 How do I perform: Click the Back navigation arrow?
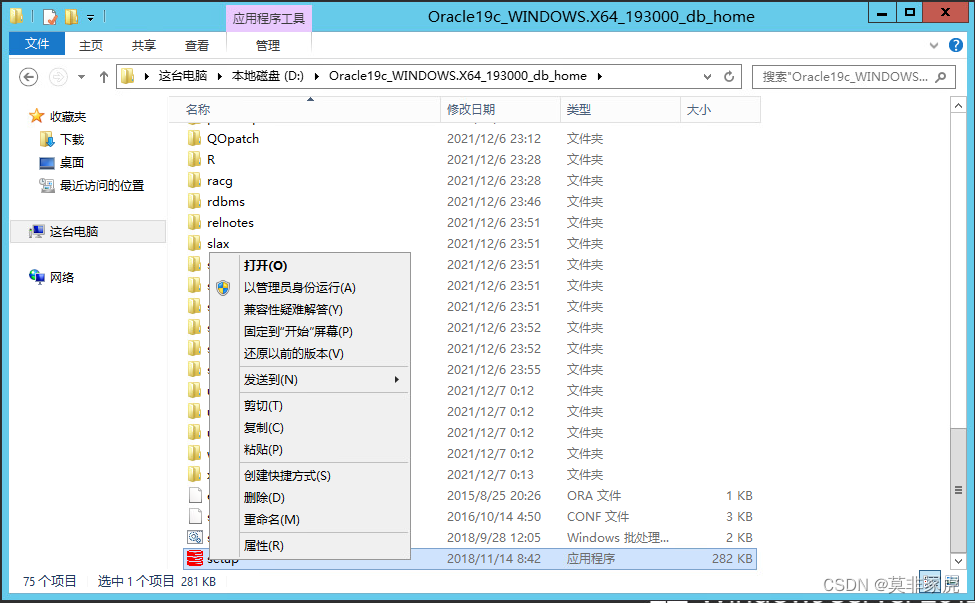point(29,76)
